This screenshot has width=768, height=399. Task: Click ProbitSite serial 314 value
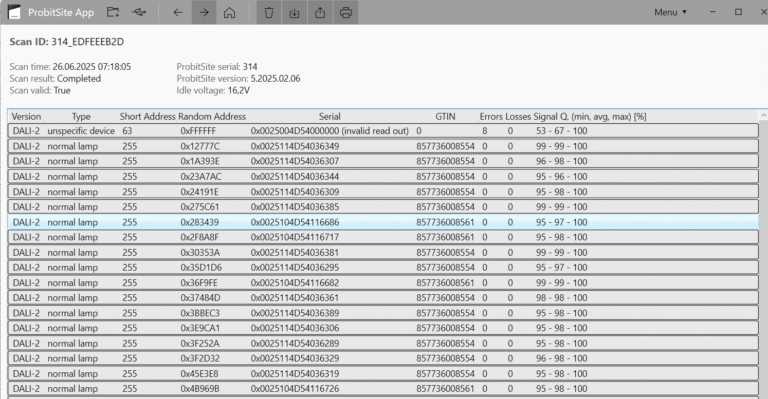click(250, 67)
